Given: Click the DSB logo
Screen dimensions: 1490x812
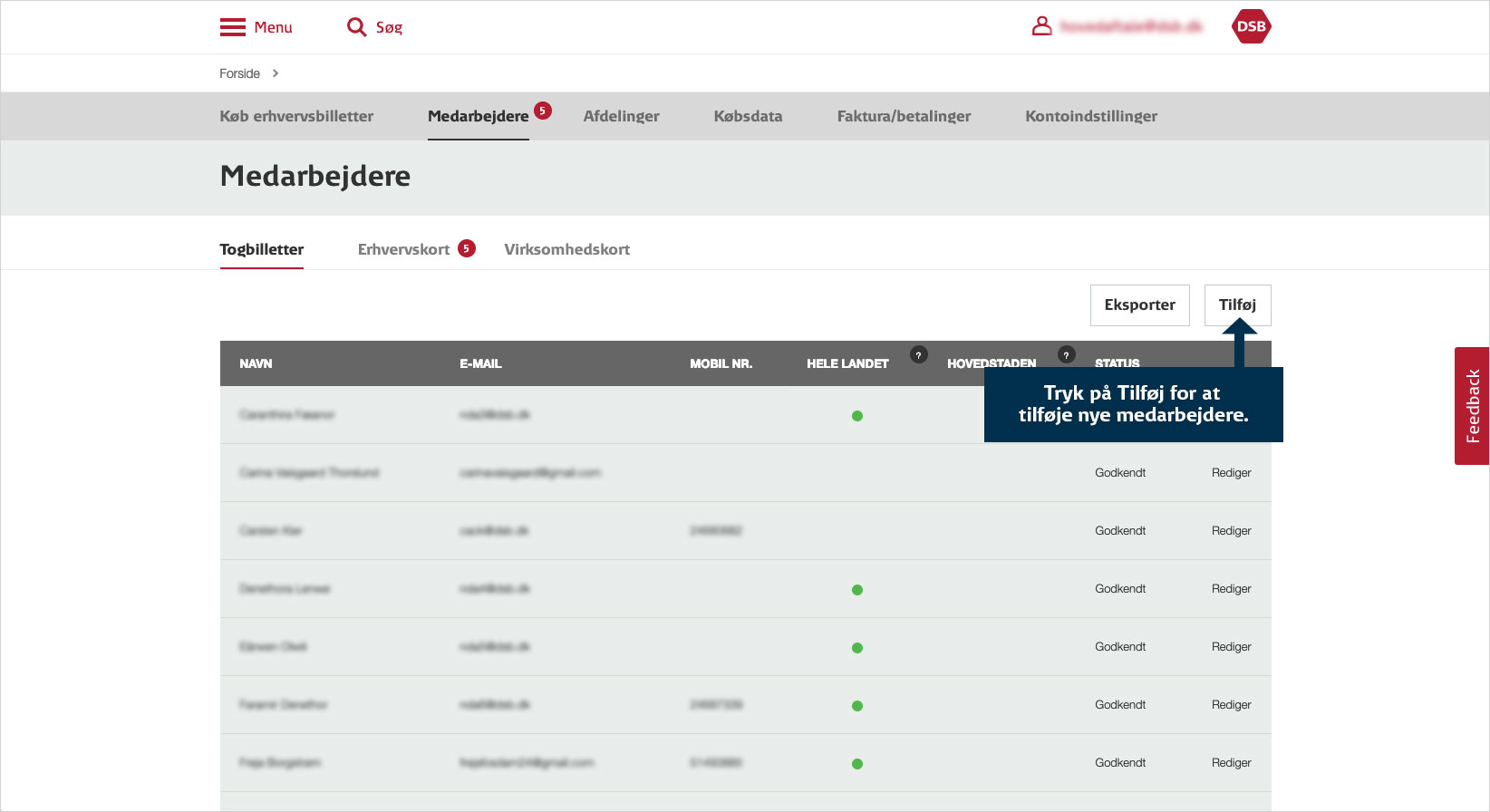Looking at the screenshot, I should pyautogui.click(x=1251, y=26).
